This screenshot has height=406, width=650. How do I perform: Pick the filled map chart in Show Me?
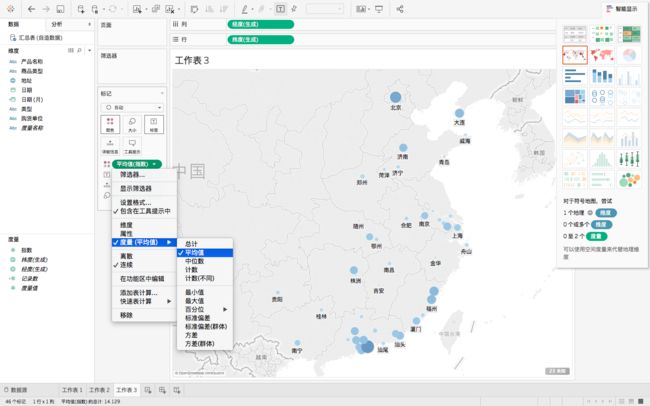pos(602,55)
